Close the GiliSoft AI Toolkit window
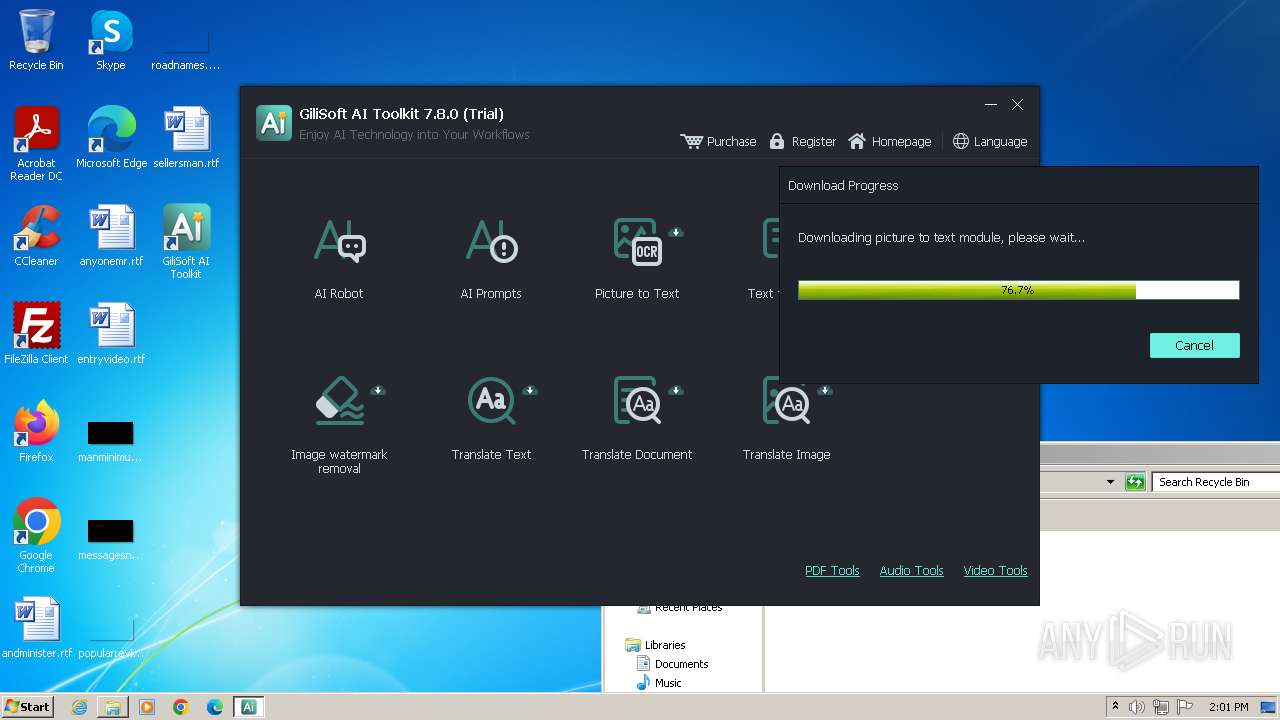Image resolution: width=1280 pixels, height=720 pixels. pyautogui.click(x=1017, y=105)
